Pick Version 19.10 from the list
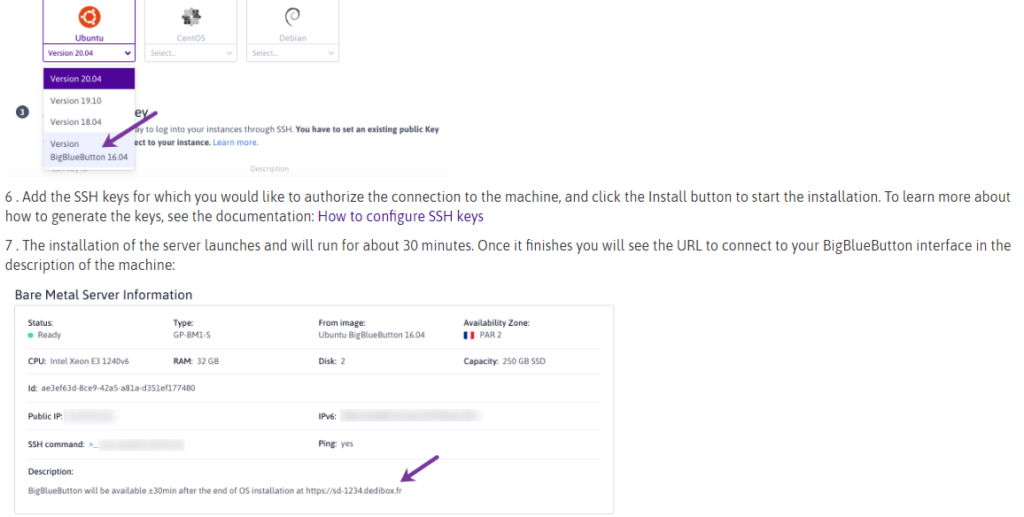 coord(76,101)
